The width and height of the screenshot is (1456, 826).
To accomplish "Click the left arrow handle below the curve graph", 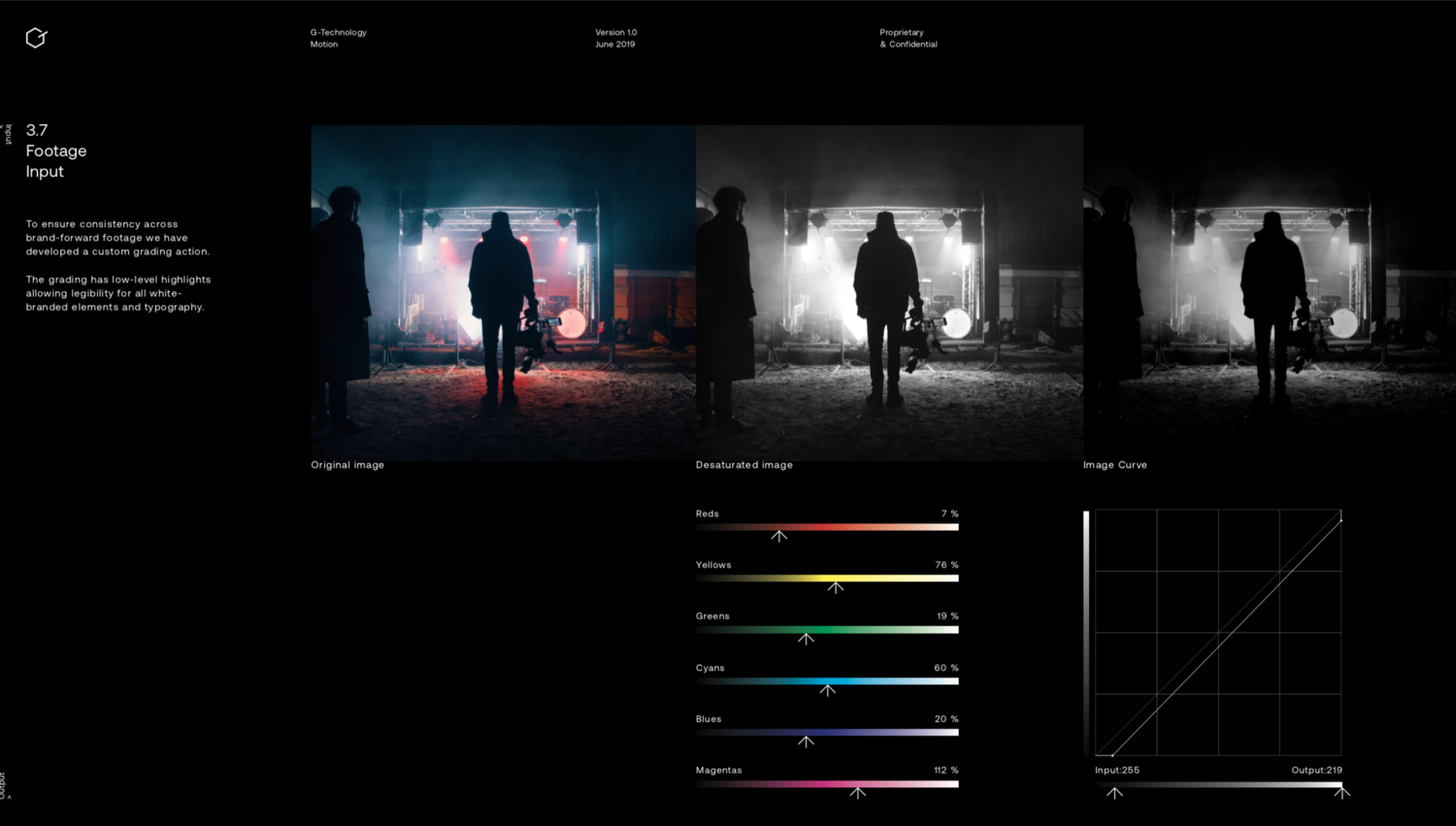I will 1114,793.
